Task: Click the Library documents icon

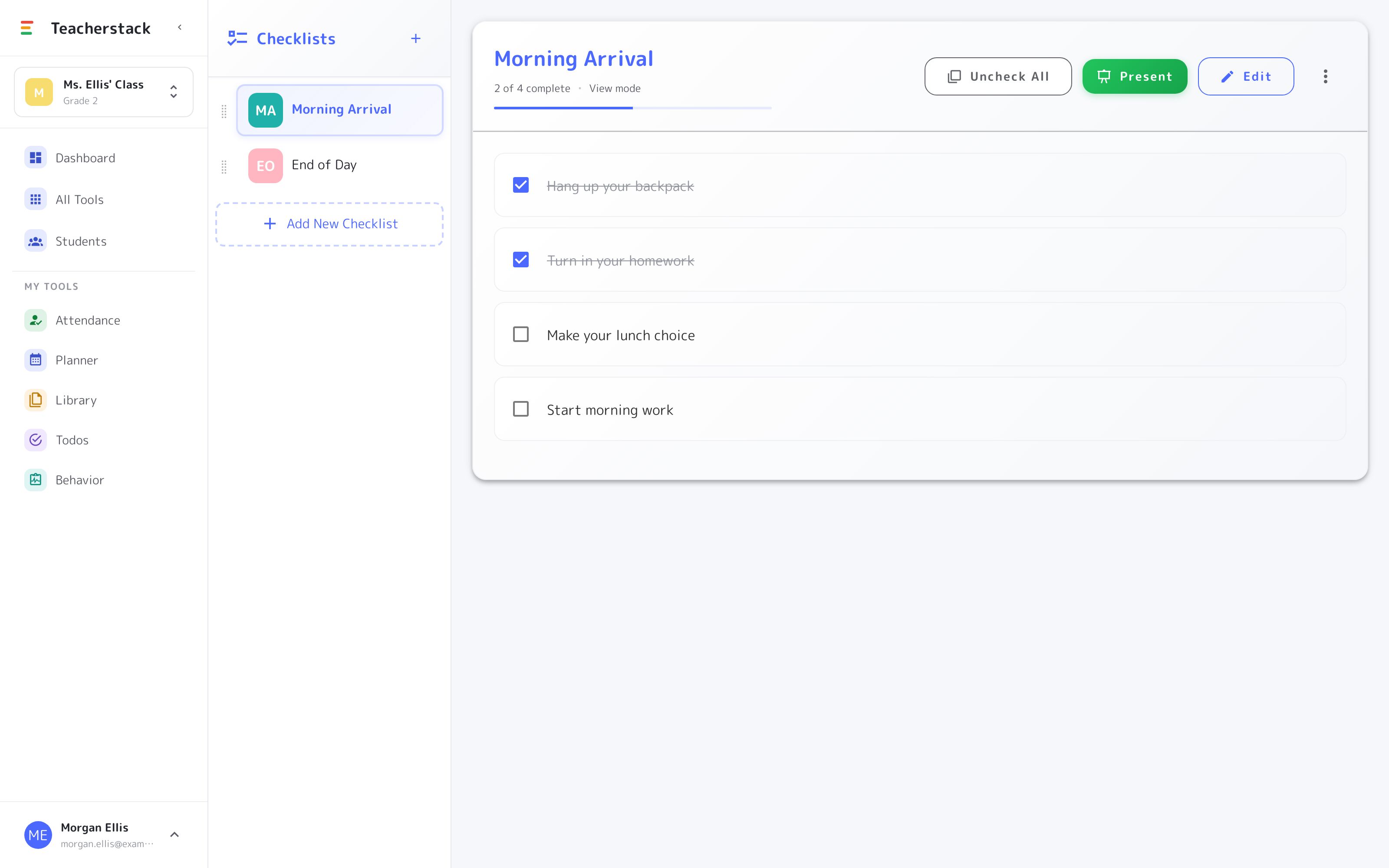Action: click(x=36, y=400)
